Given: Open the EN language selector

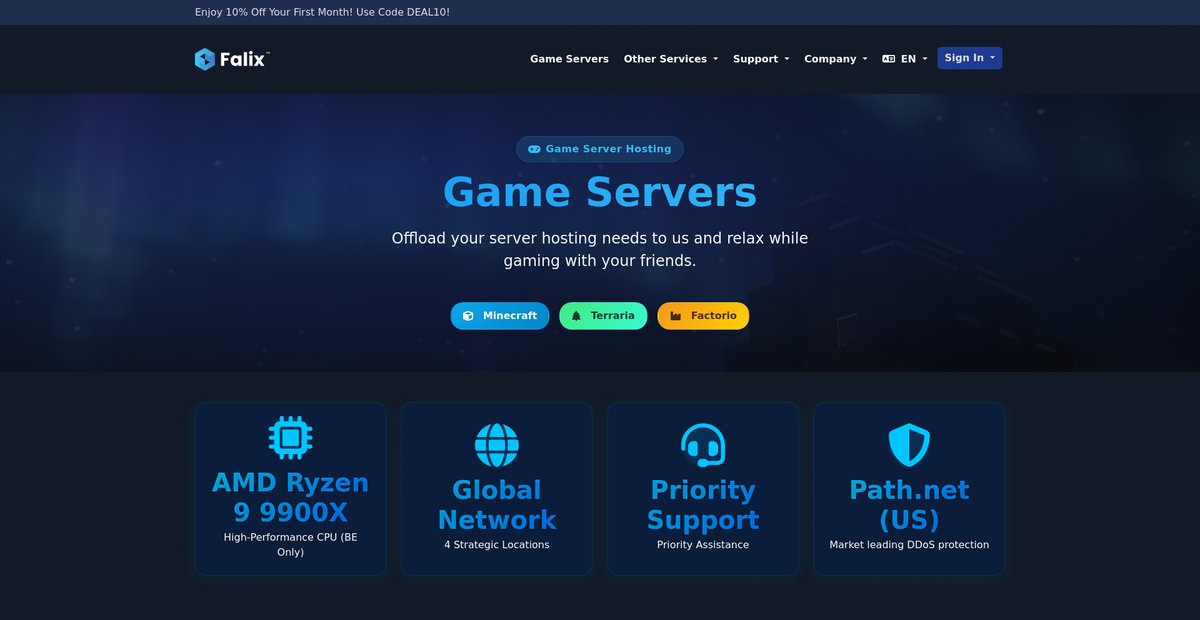Looking at the screenshot, I should pyautogui.click(x=905, y=59).
